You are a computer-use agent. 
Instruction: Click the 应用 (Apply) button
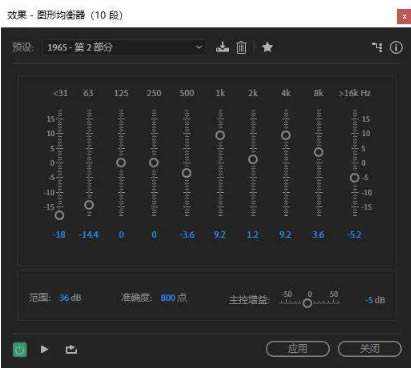pos(298,349)
